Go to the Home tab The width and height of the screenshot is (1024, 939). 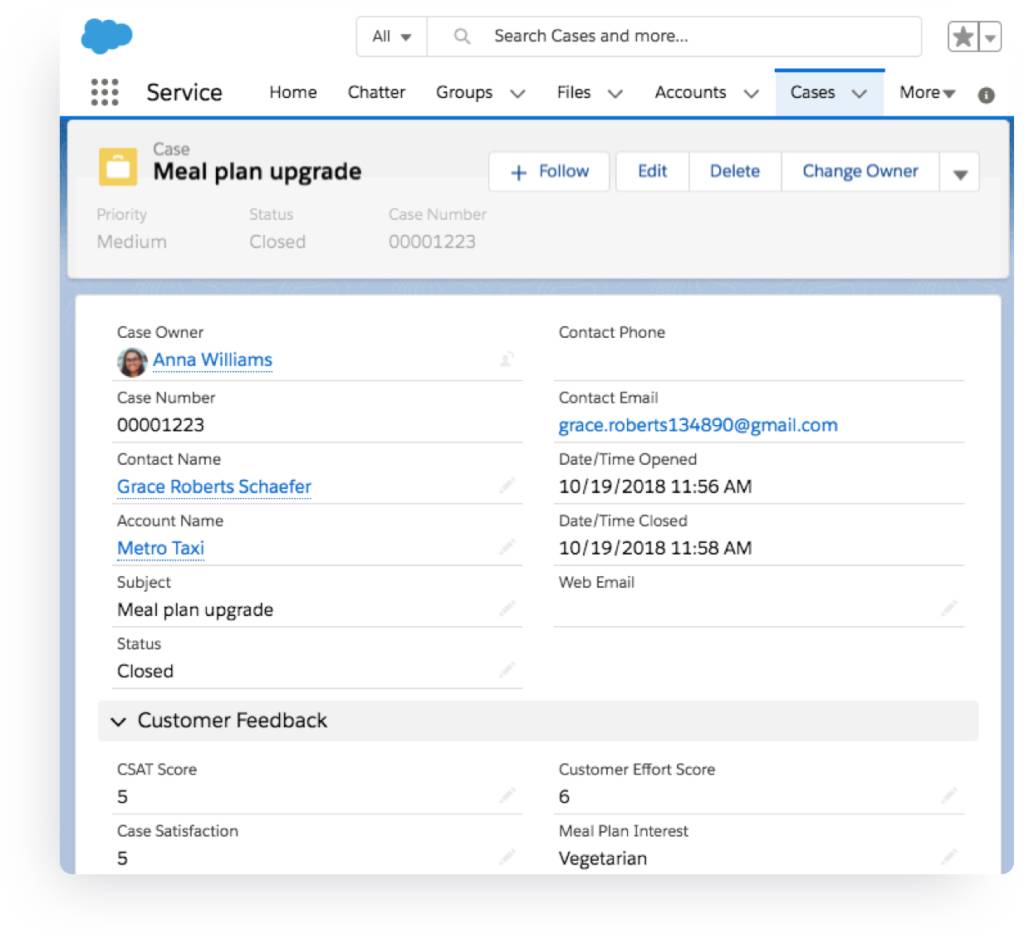[293, 92]
